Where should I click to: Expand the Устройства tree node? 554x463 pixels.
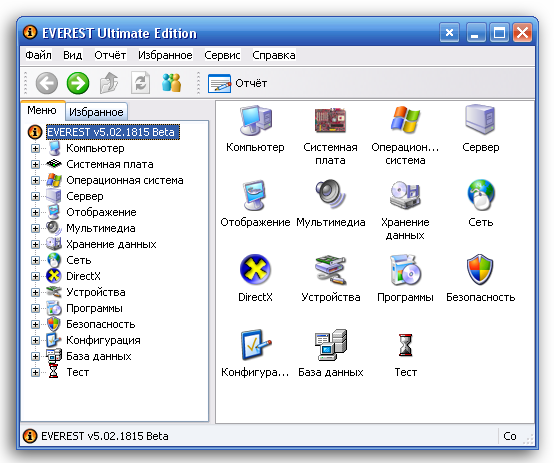click(35, 292)
